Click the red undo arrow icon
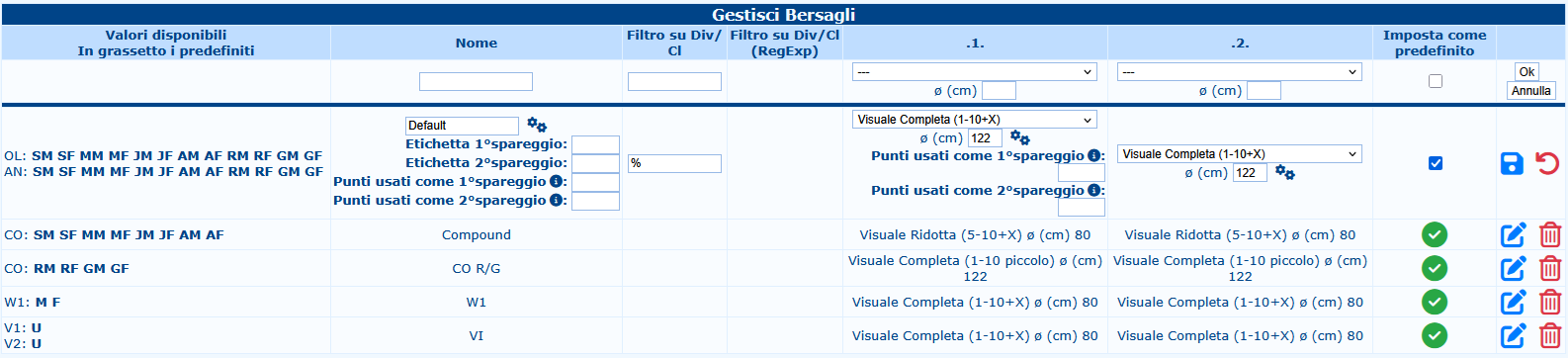Screen dimensions: 1568x358 [x=1547, y=163]
